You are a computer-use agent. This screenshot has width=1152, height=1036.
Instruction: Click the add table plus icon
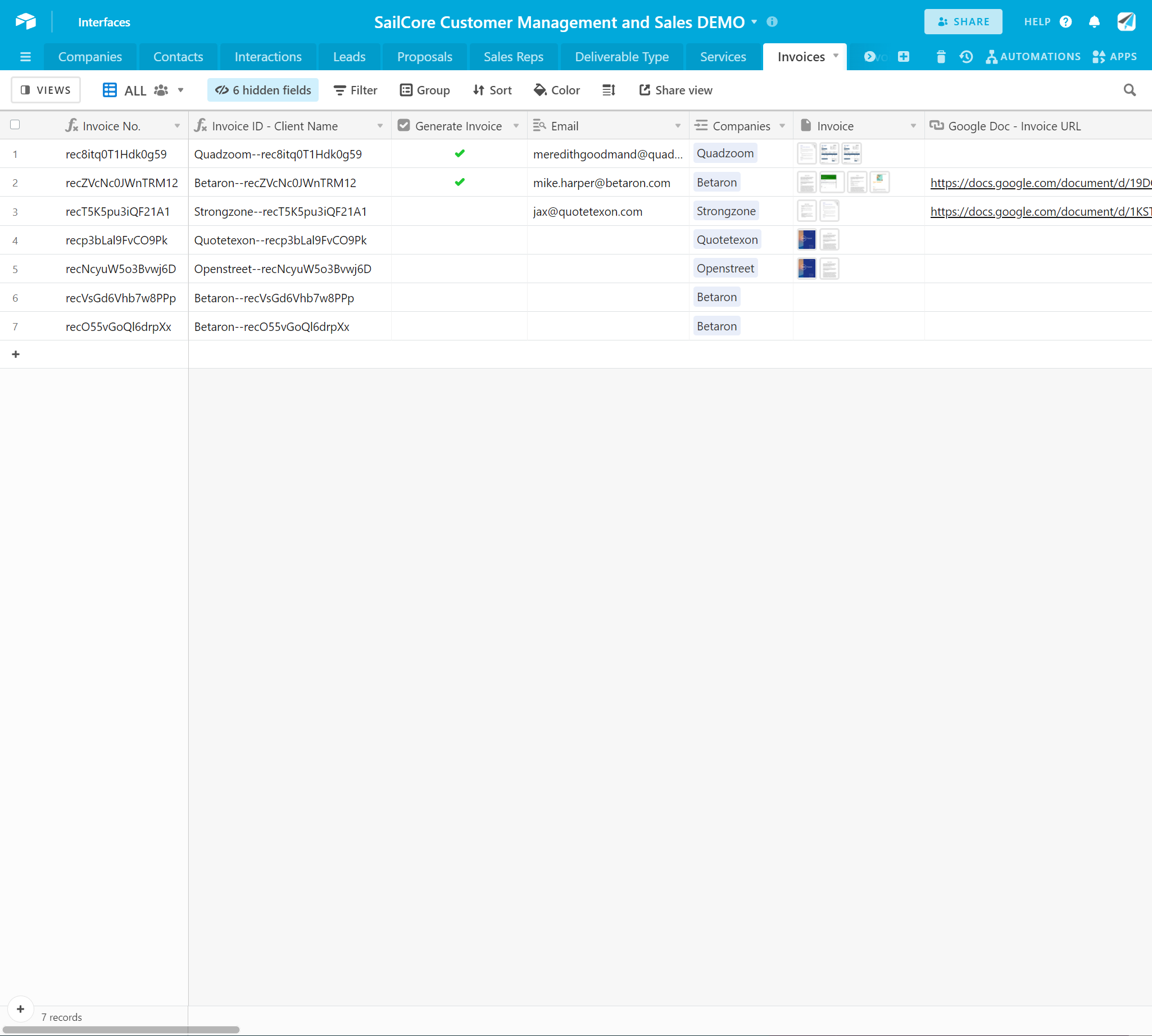pyautogui.click(x=904, y=57)
